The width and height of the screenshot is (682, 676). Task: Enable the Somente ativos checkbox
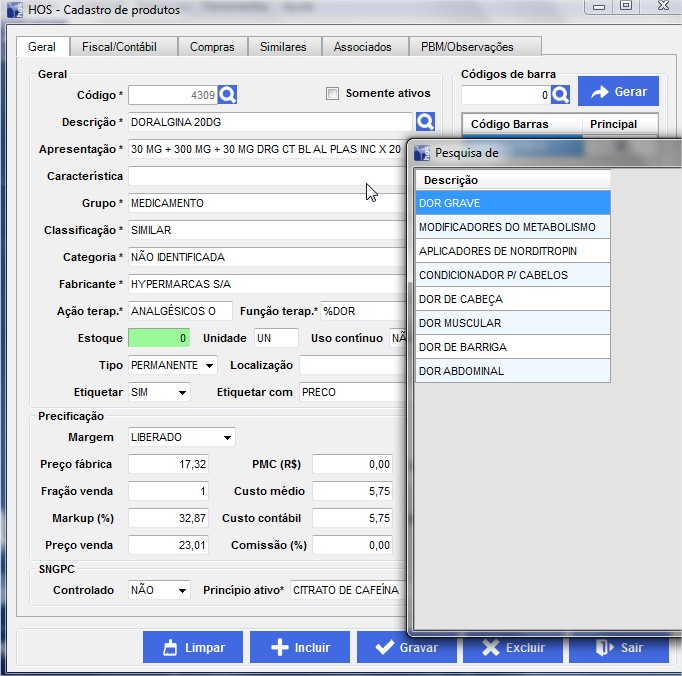(333, 94)
